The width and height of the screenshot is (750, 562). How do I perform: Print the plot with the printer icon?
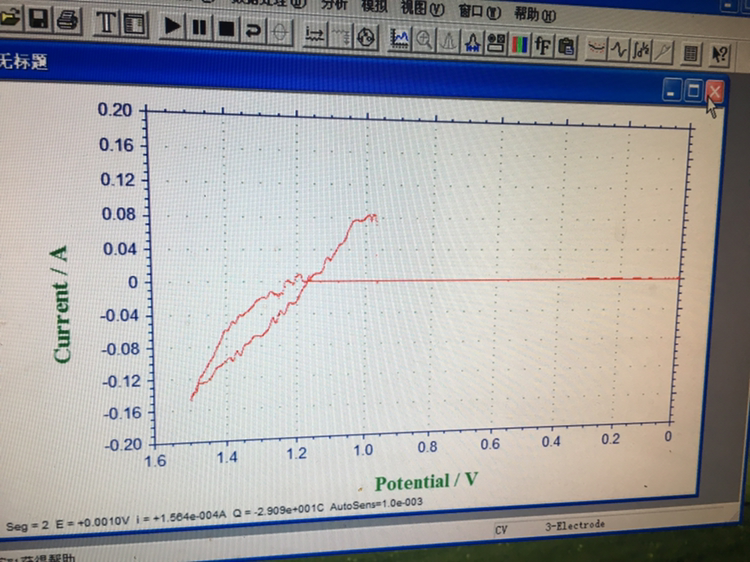pos(67,21)
